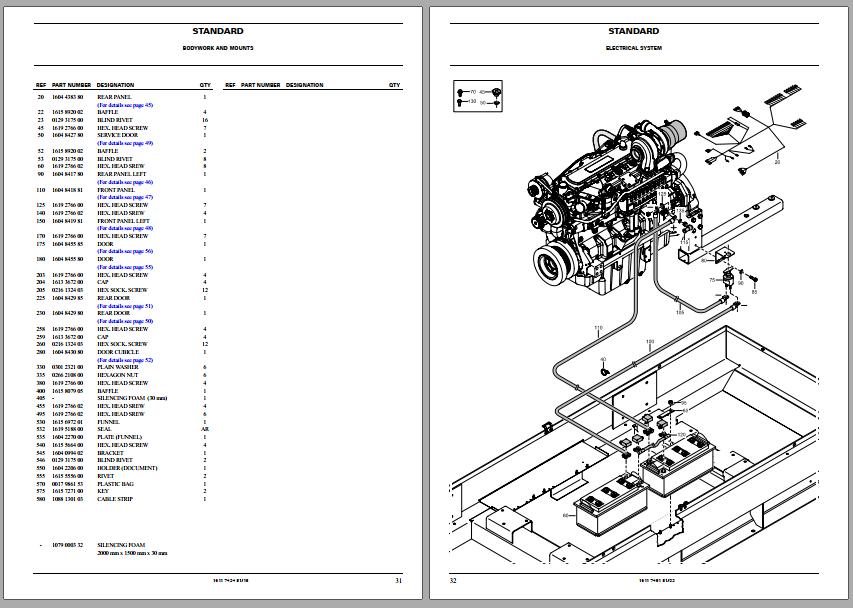Select the 'PLASTIC BAG' designation
The image size is (853, 608).
click(115, 484)
